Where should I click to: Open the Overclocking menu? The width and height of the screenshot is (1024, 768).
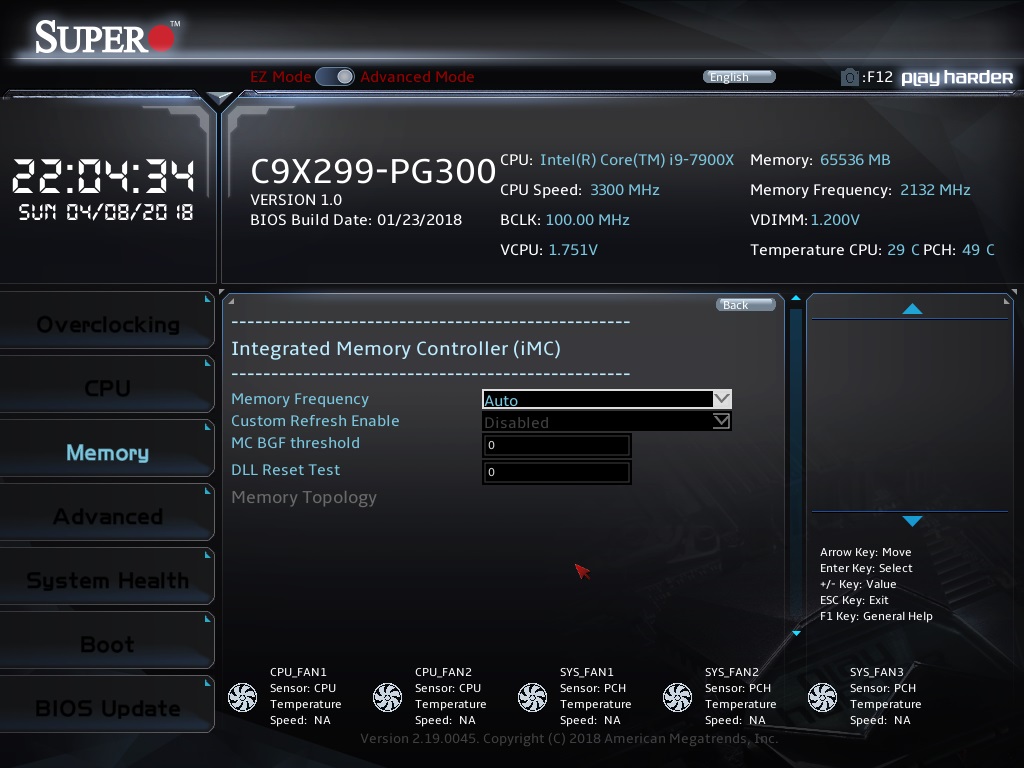(x=107, y=324)
